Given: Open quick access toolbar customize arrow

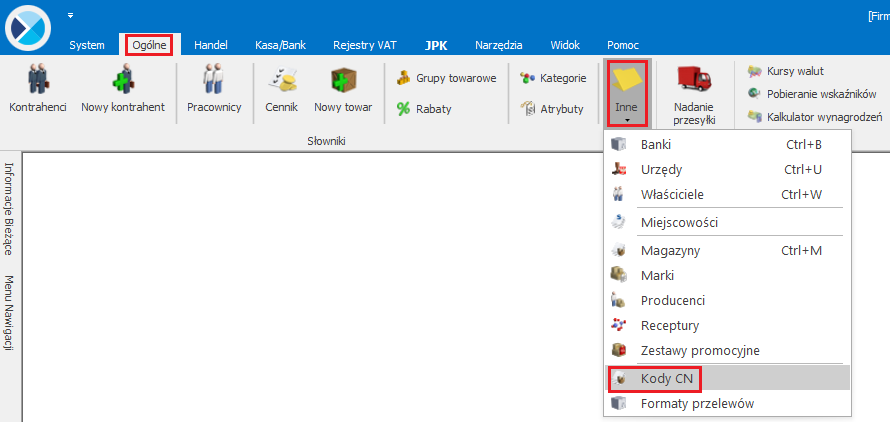Looking at the screenshot, I should coord(70,15).
